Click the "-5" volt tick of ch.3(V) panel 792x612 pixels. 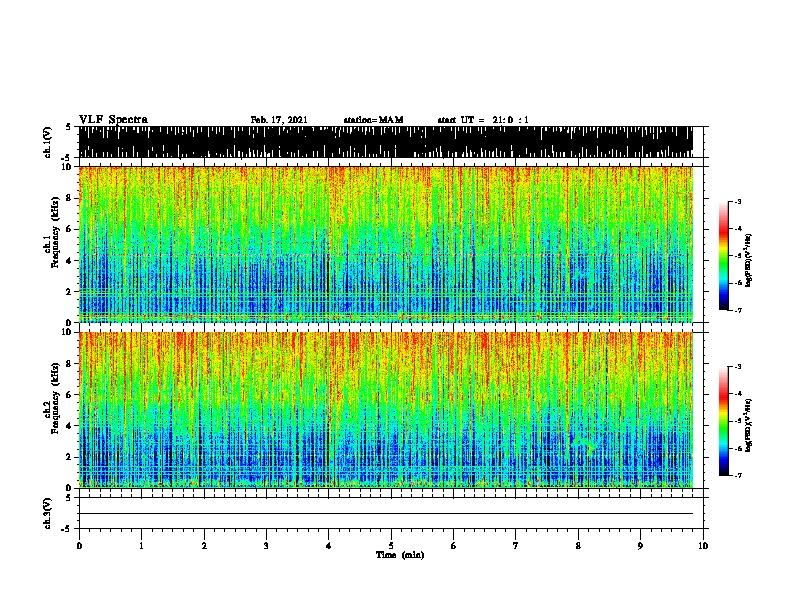(67, 529)
